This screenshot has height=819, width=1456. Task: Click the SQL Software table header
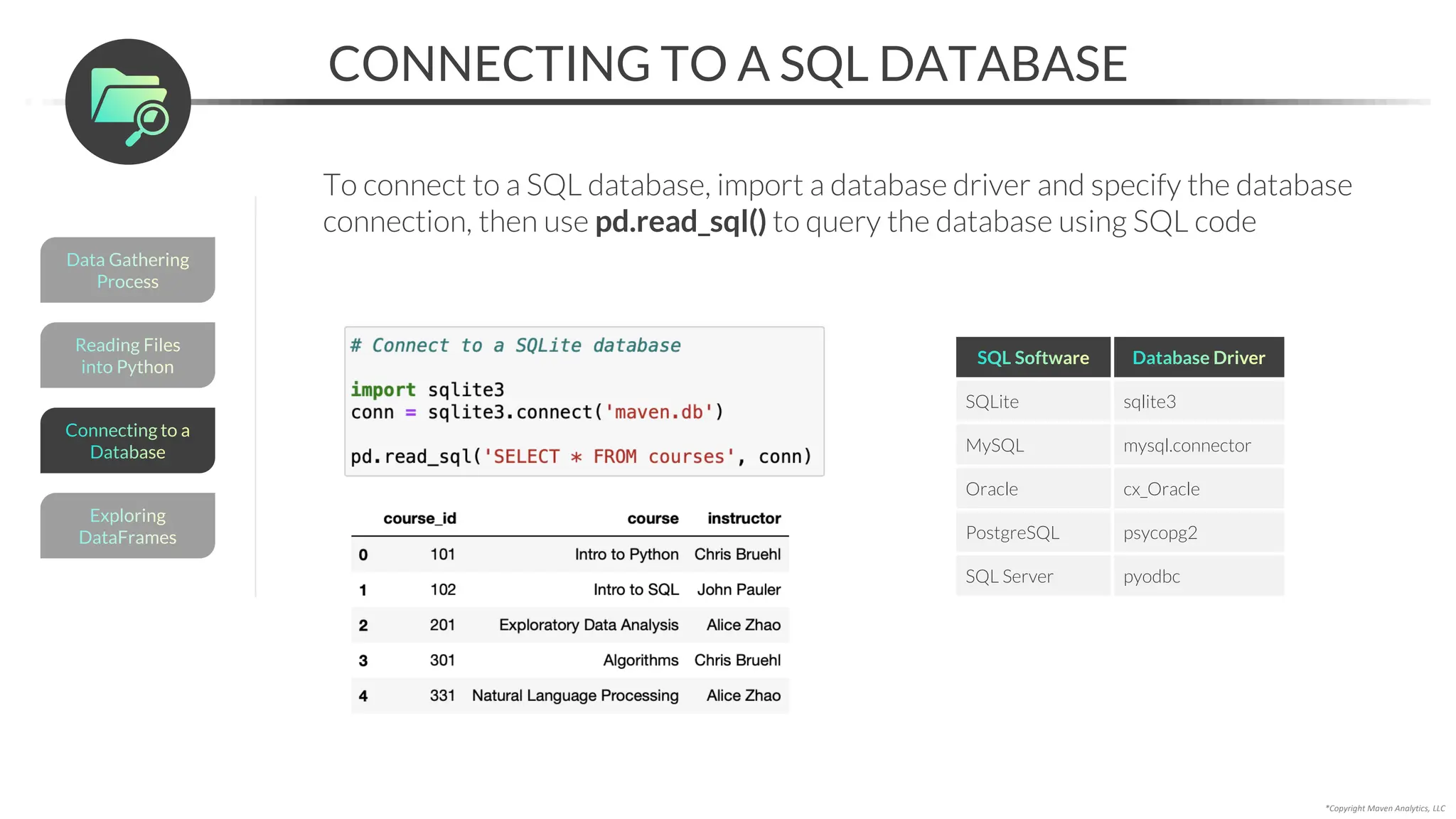coord(1033,358)
